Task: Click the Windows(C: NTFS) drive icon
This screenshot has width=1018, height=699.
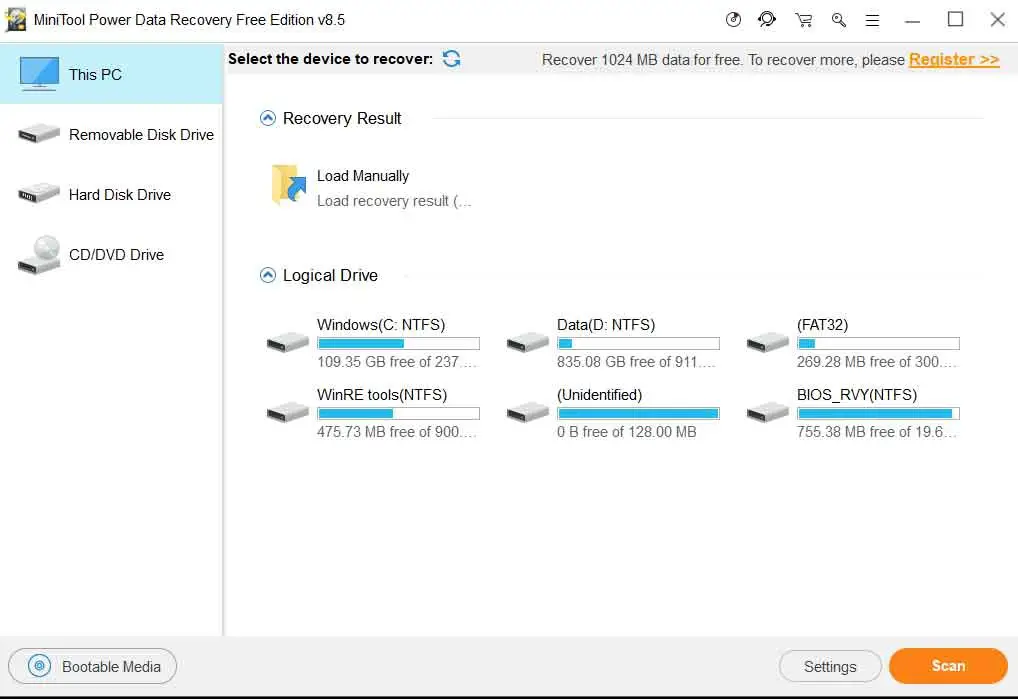Action: (288, 341)
